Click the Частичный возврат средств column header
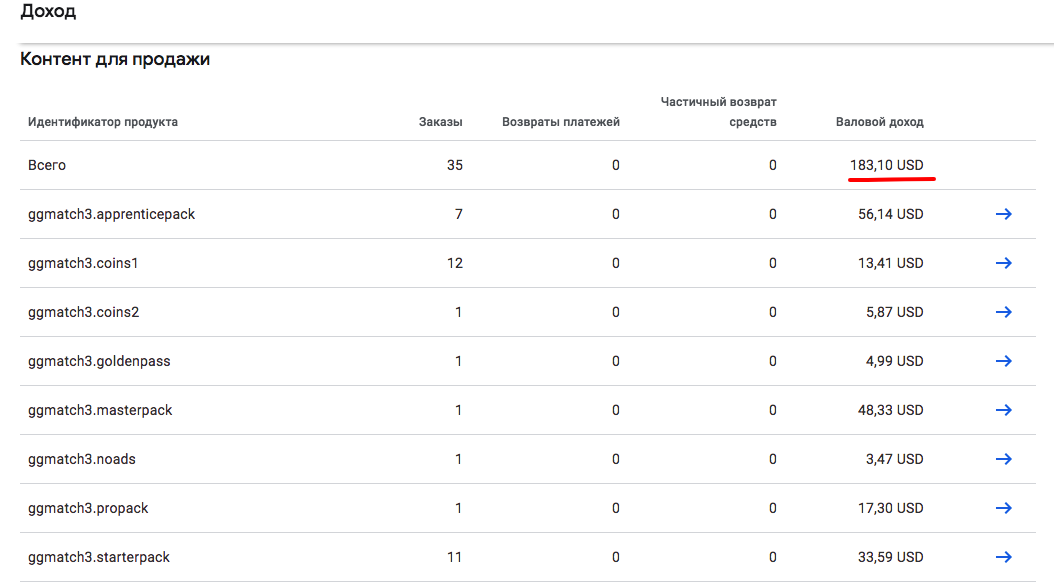The image size is (1054, 586). 719,112
